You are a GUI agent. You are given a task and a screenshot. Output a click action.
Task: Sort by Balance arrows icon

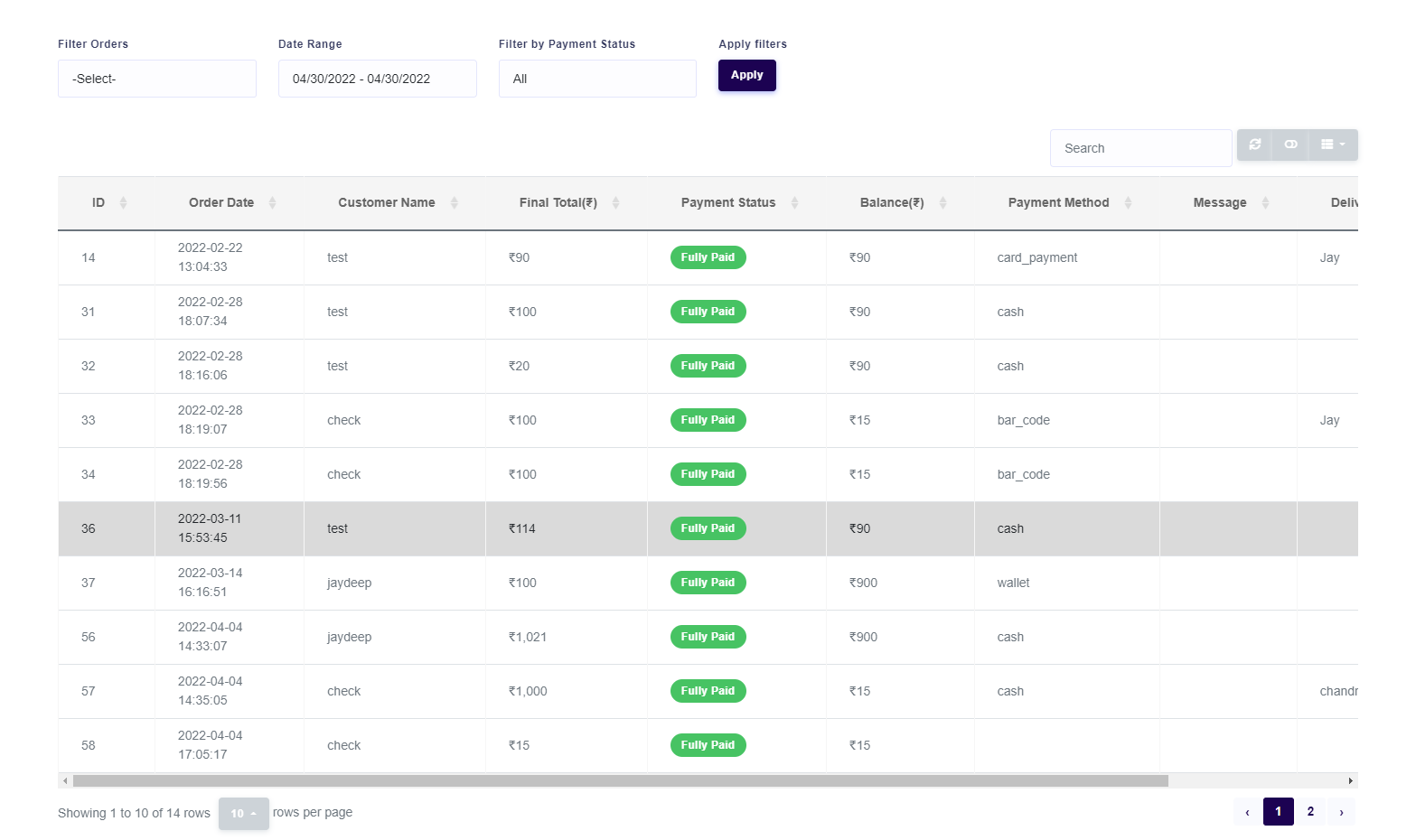tap(942, 203)
